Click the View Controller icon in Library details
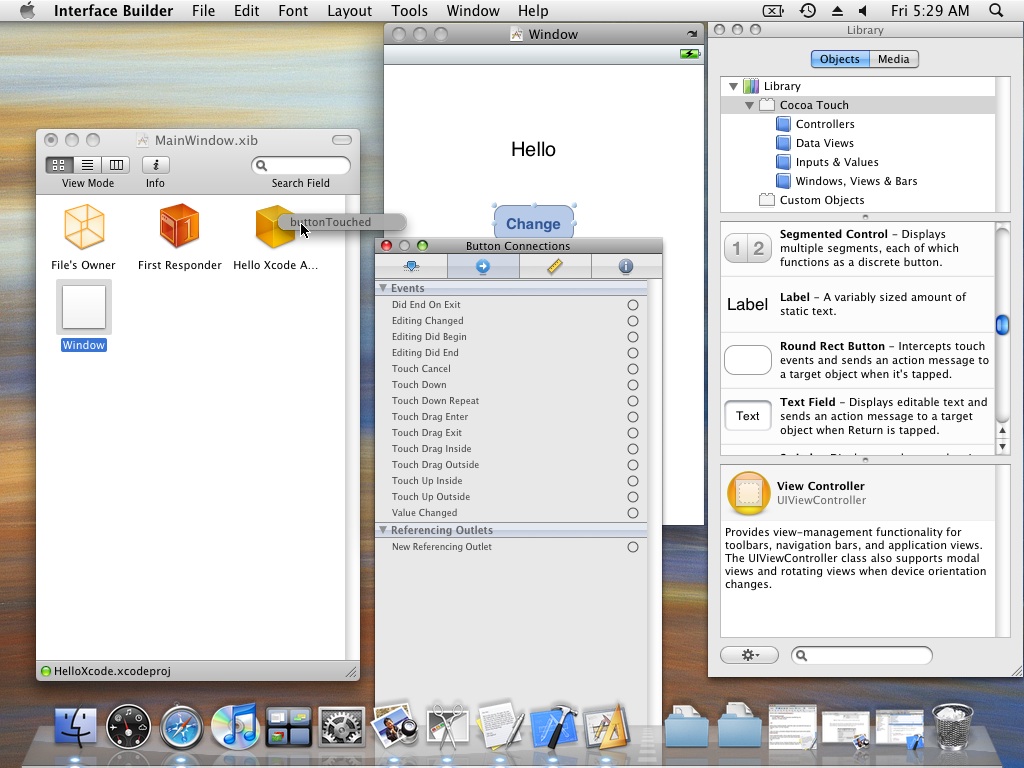Image resolution: width=1024 pixels, height=768 pixels. click(748, 493)
